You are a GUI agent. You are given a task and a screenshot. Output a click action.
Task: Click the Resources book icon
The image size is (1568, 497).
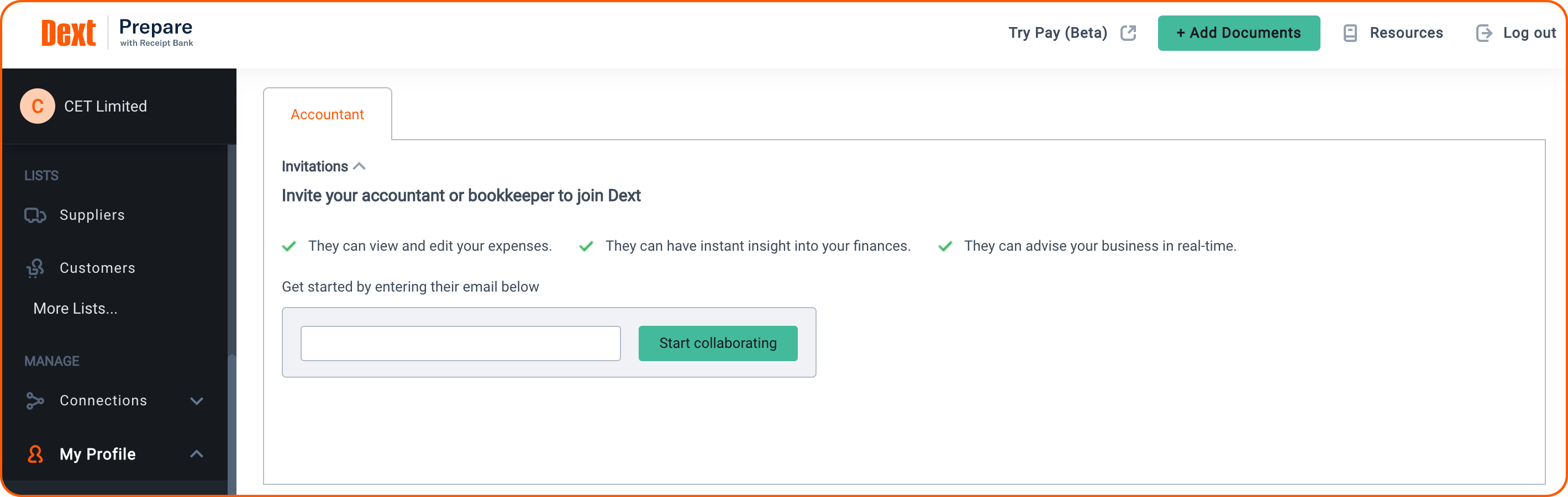pyautogui.click(x=1349, y=33)
